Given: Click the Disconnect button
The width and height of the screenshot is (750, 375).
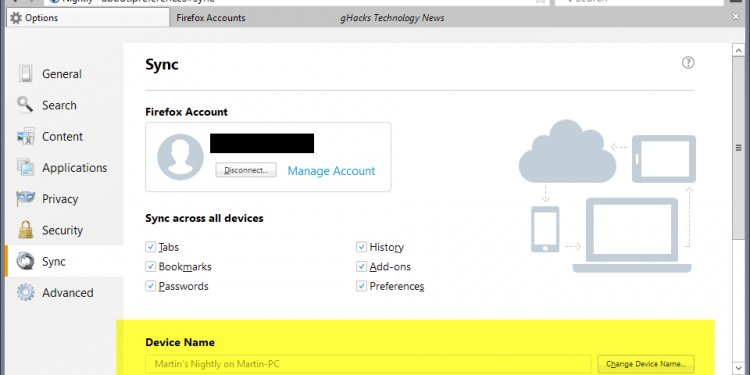Looking at the screenshot, I should coord(246,170).
